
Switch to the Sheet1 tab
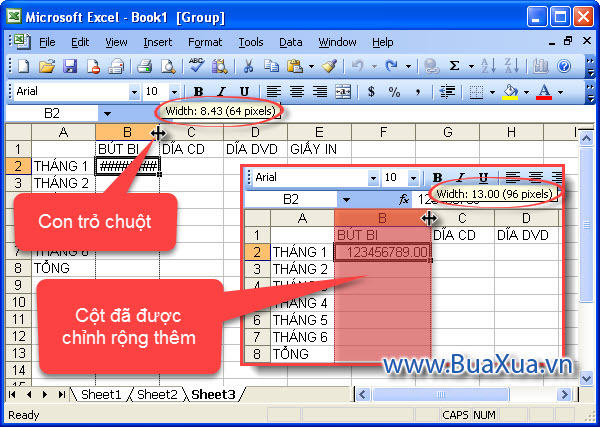point(101,394)
